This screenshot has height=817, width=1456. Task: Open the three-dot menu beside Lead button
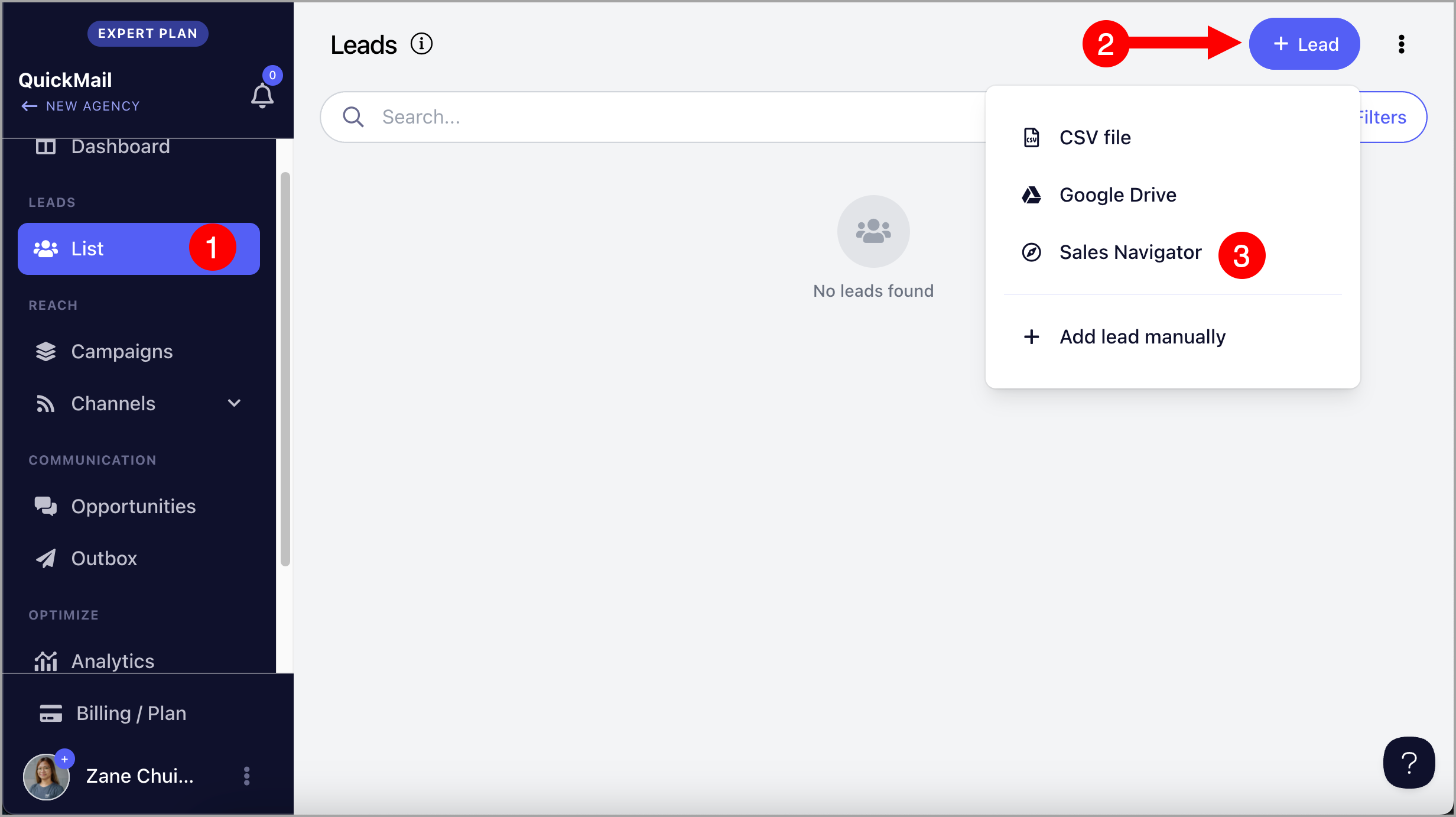pyautogui.click(x=1401, y=44)
